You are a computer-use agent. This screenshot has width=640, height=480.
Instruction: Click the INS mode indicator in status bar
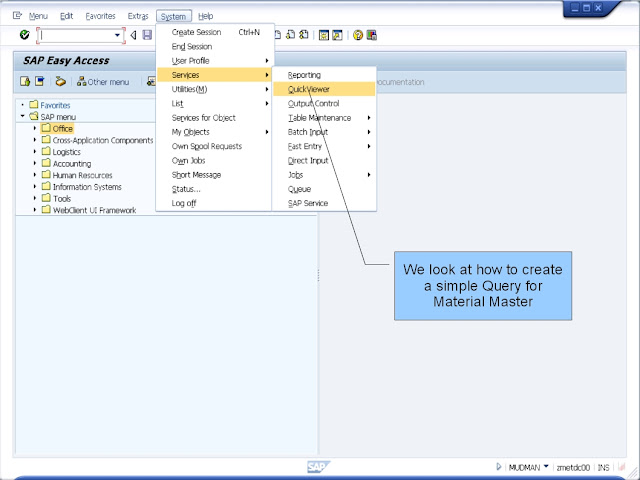pos(603,467)
